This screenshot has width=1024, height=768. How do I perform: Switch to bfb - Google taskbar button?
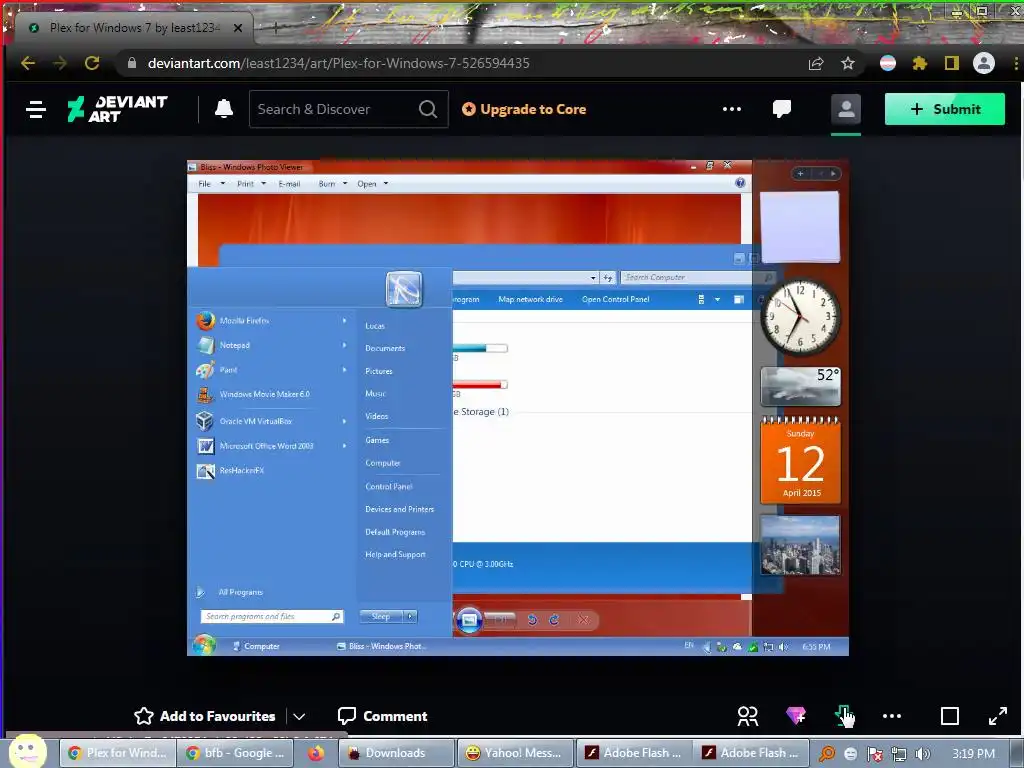pos(234,753)
